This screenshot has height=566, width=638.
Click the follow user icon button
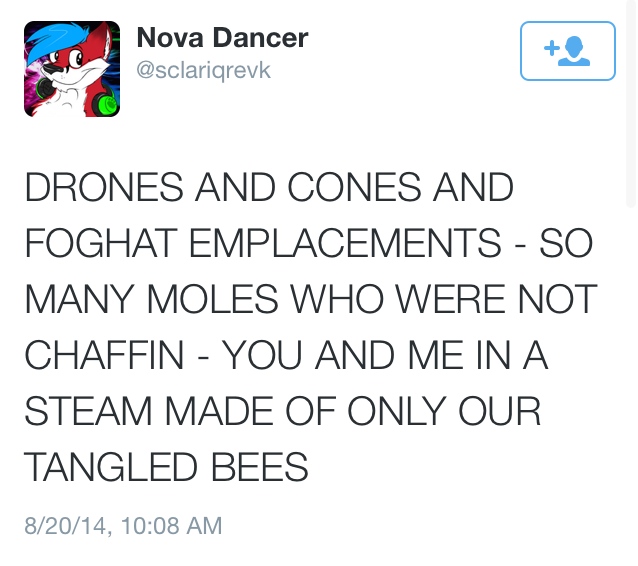tap(568, 51)
